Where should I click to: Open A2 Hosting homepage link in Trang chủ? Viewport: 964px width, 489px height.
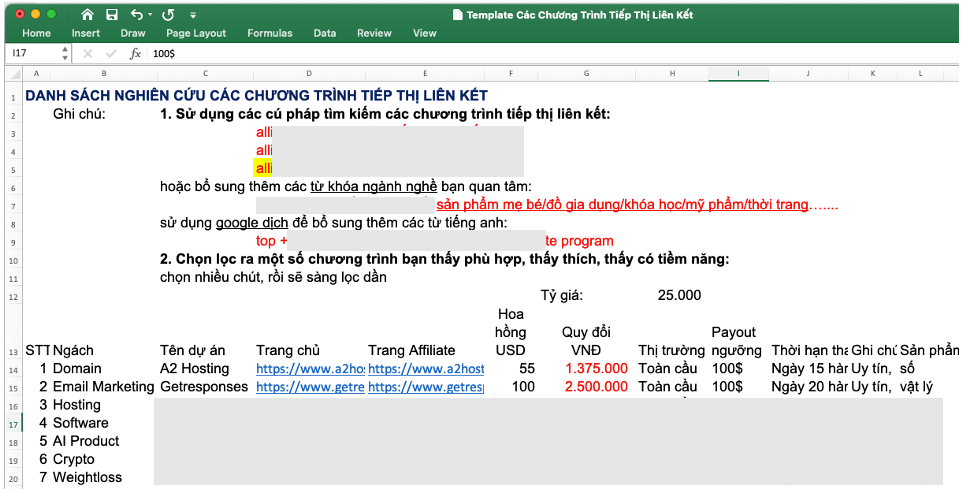pyautogui.click(x=310, y=369)
